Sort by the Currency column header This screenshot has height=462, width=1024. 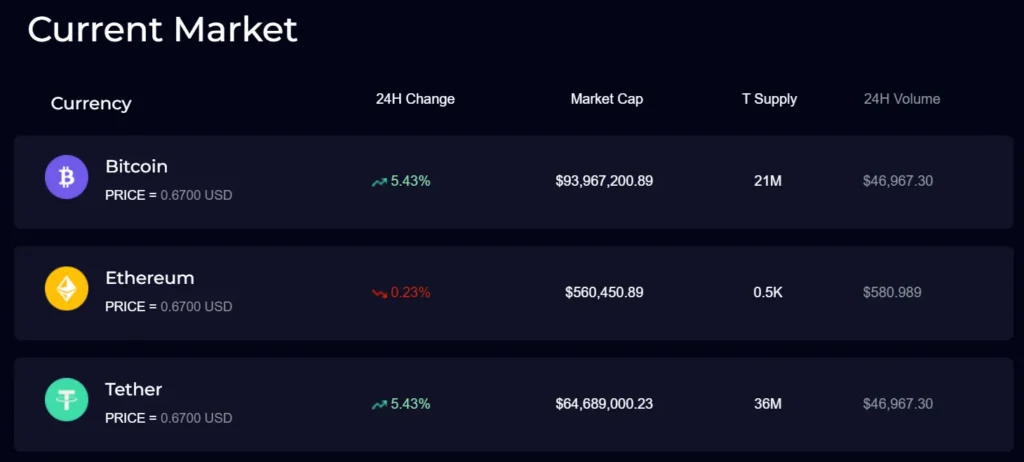[x=91, y=103]
